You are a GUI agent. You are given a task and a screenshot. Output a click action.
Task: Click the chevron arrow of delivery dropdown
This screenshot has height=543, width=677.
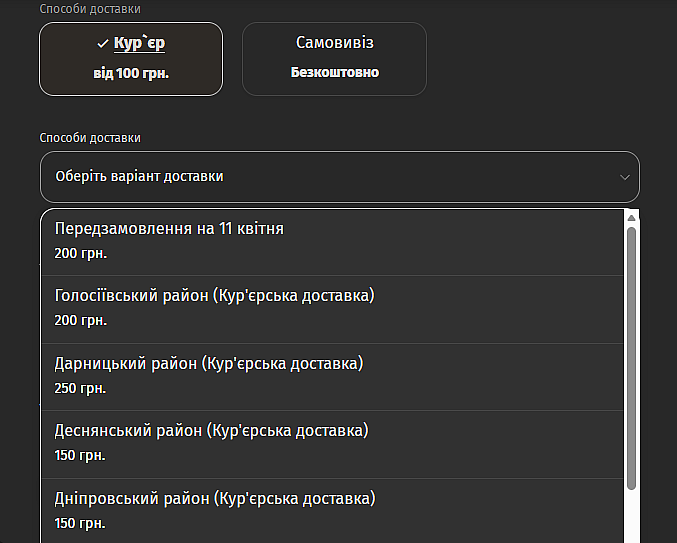coord(625,177)
